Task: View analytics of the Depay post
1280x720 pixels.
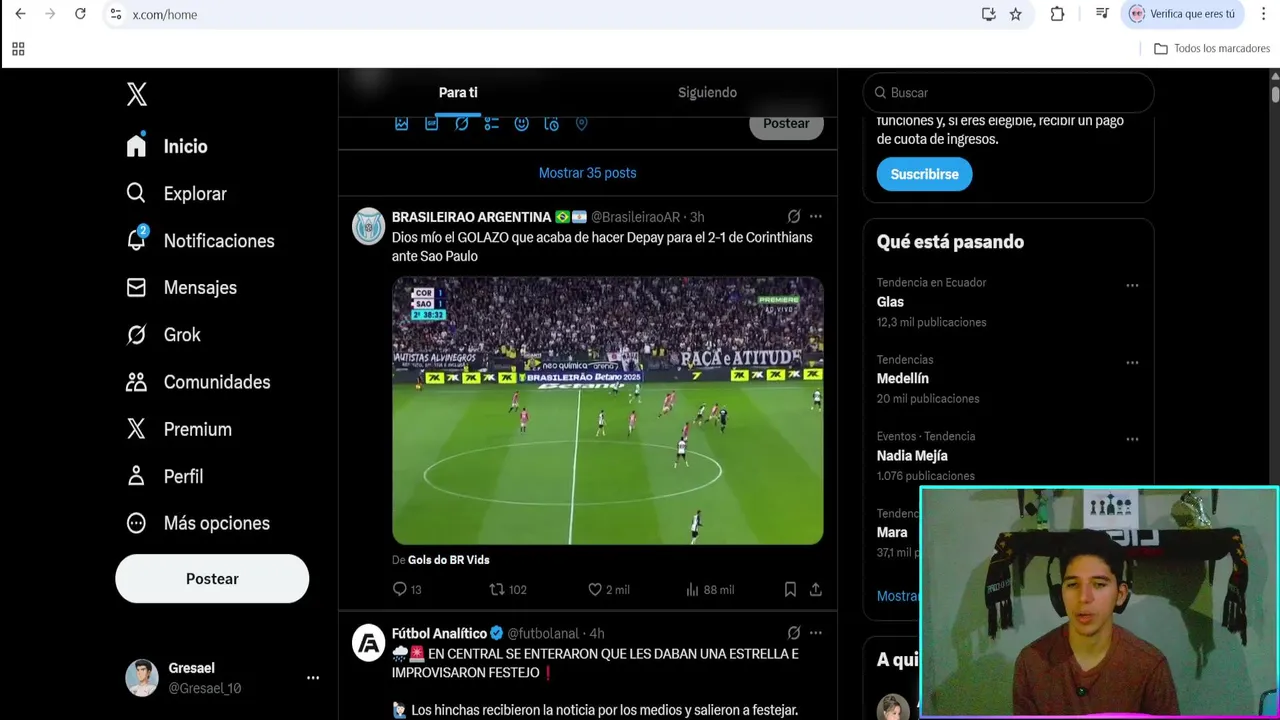Action: (692, 589)
